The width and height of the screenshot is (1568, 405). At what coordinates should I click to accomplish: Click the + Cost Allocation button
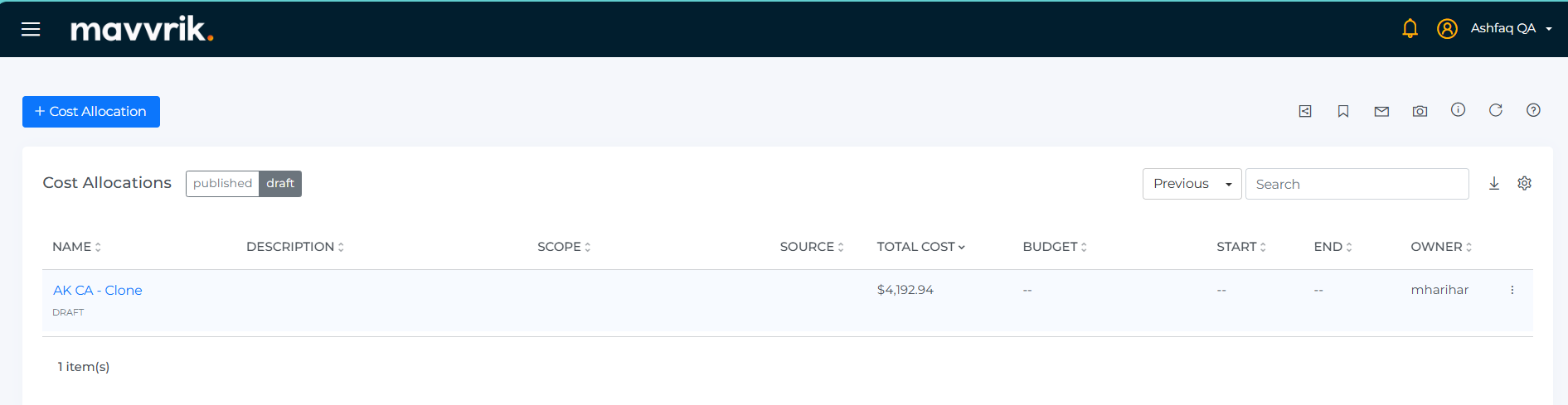pos(91,112)
